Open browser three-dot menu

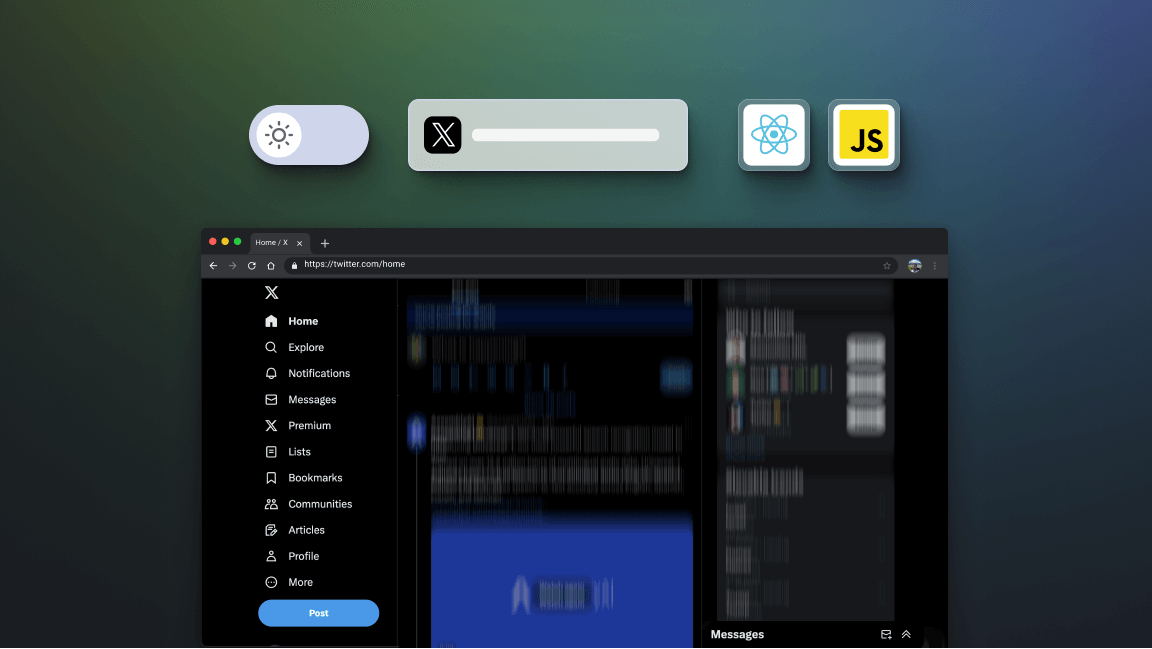935,266
